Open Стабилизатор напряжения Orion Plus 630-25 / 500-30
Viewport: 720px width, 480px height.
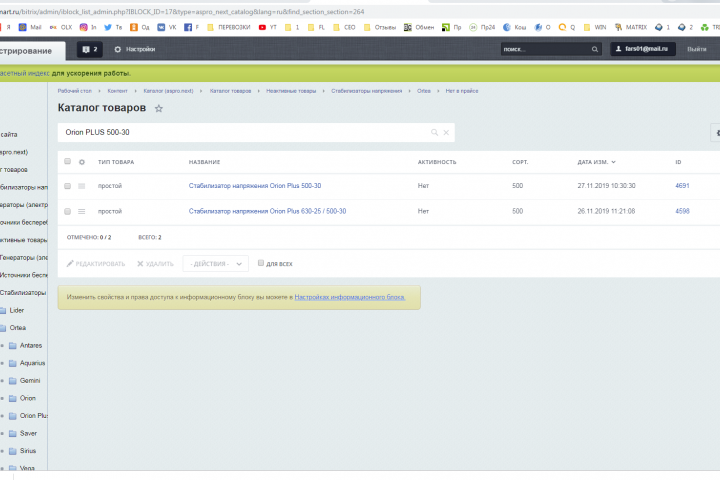[x=267, y=211]
